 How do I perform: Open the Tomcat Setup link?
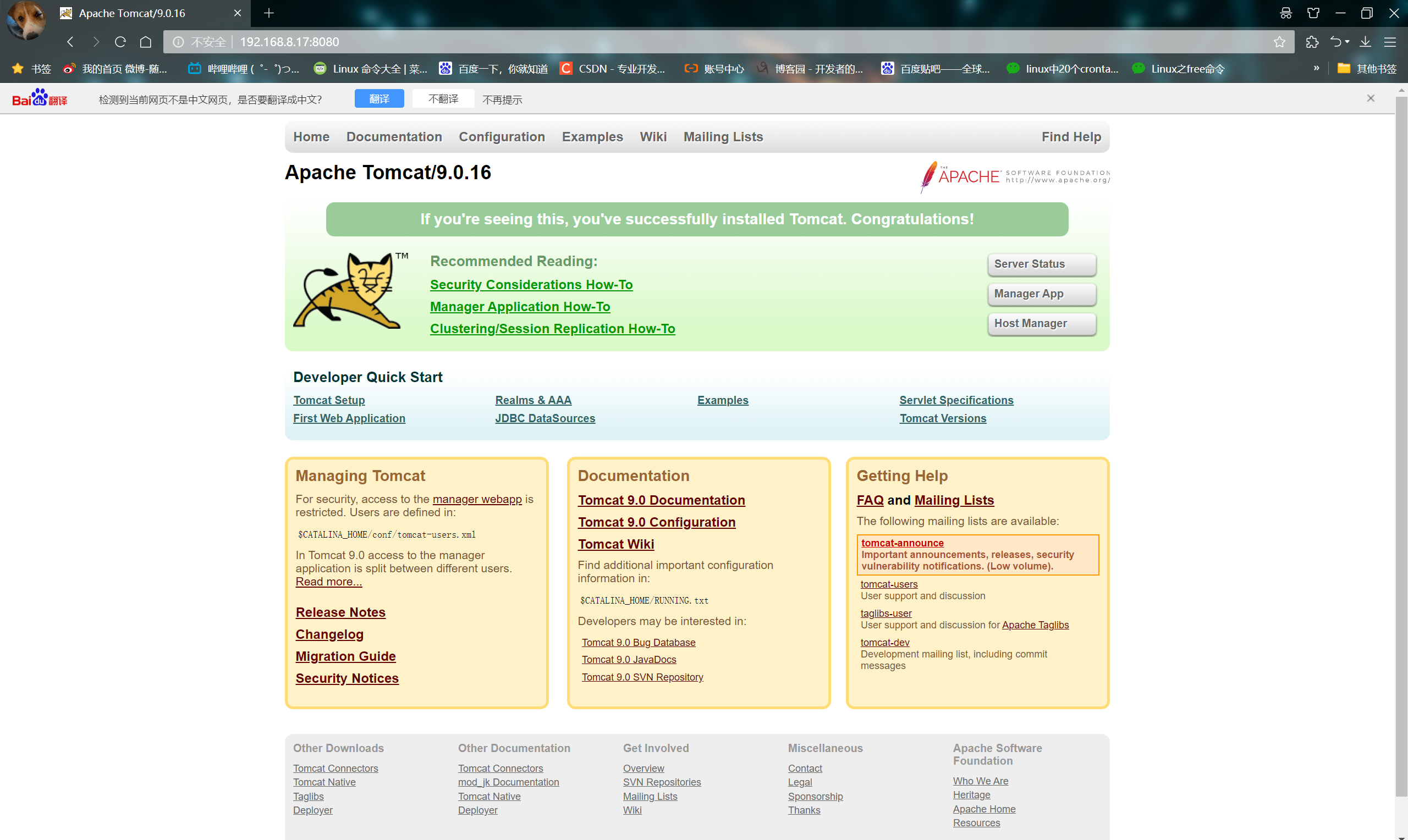[x=329, y=400]
